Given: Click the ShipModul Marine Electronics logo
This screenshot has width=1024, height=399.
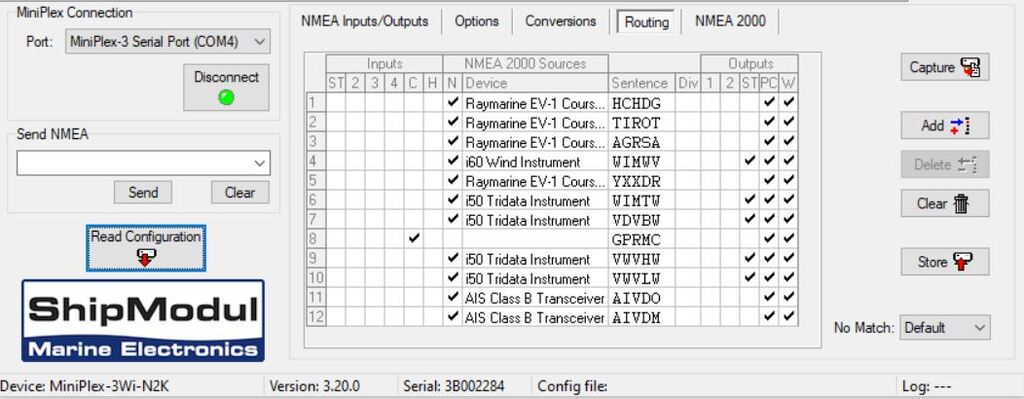Looking at the screenshot, I should 143,321.
